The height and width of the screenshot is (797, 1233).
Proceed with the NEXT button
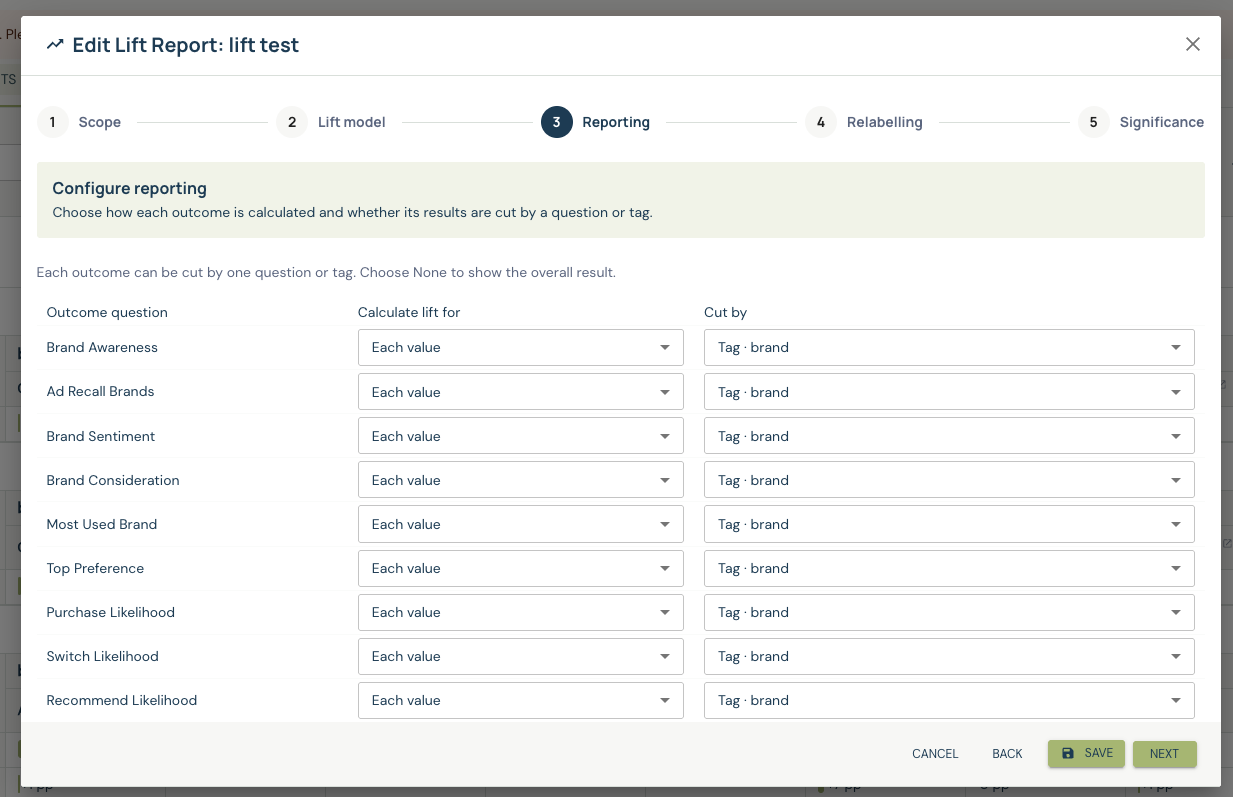click(x=1164, y=754)
